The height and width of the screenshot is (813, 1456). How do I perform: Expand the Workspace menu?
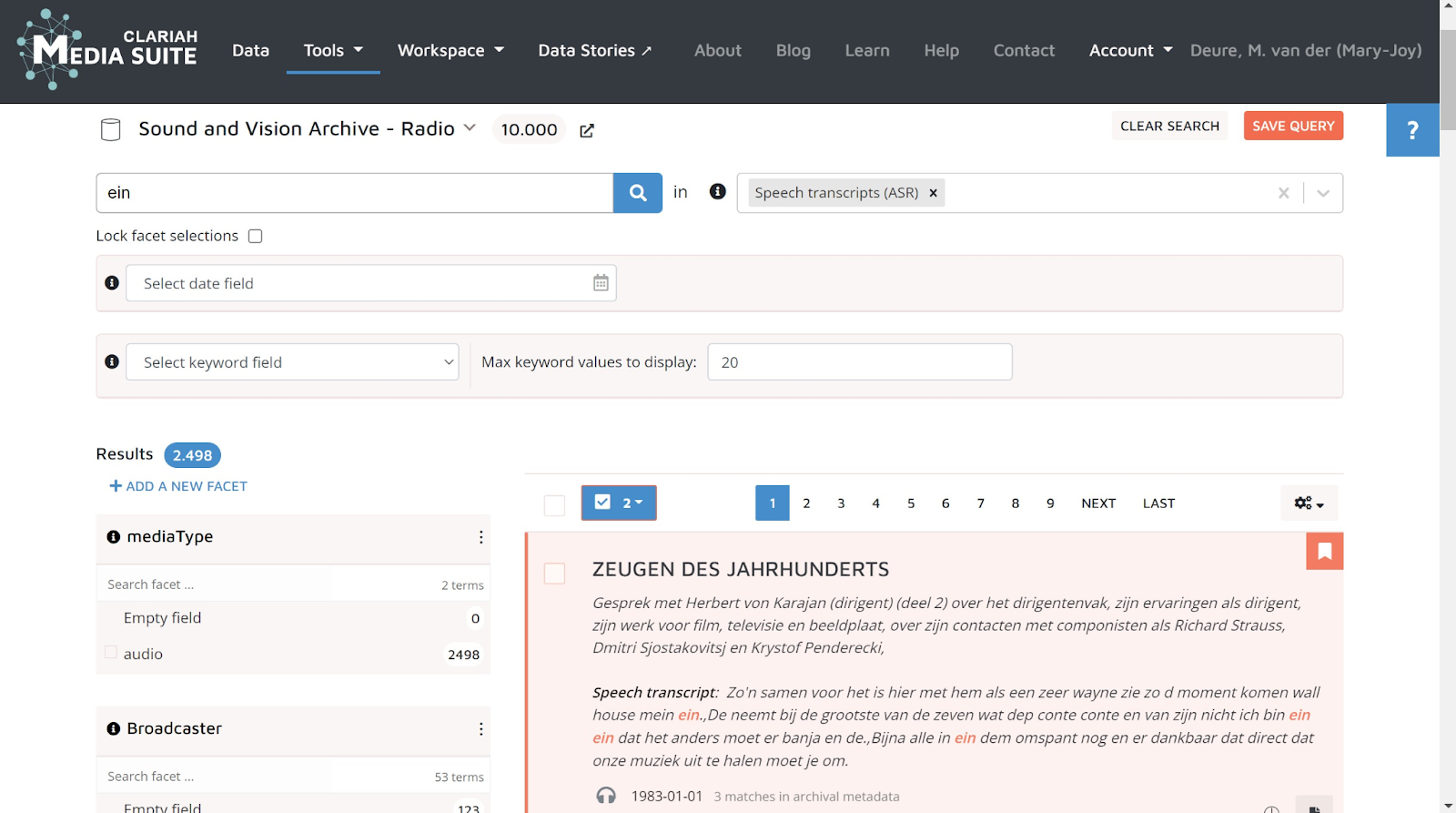(450, 50)
